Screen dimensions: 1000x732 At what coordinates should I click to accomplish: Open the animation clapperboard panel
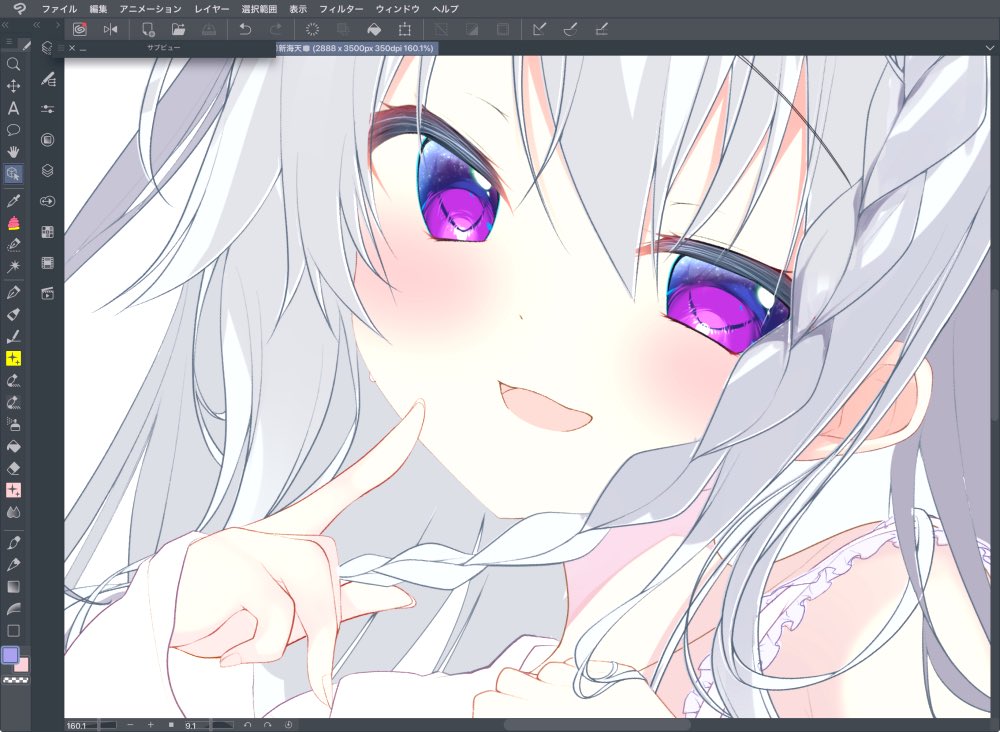47,293
